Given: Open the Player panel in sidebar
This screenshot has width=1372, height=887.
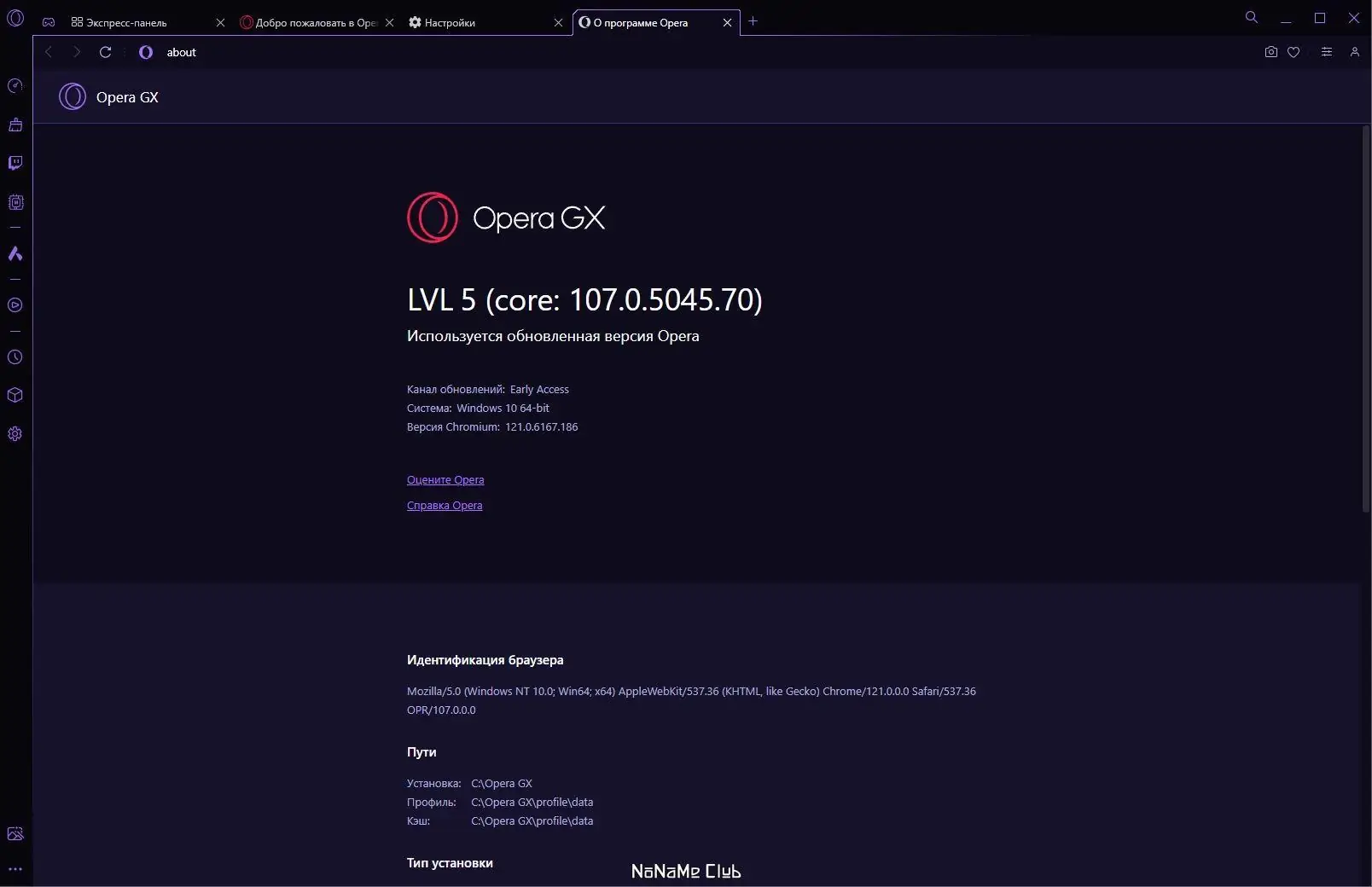Looking at the screenshot, I should tap(15, 305).
